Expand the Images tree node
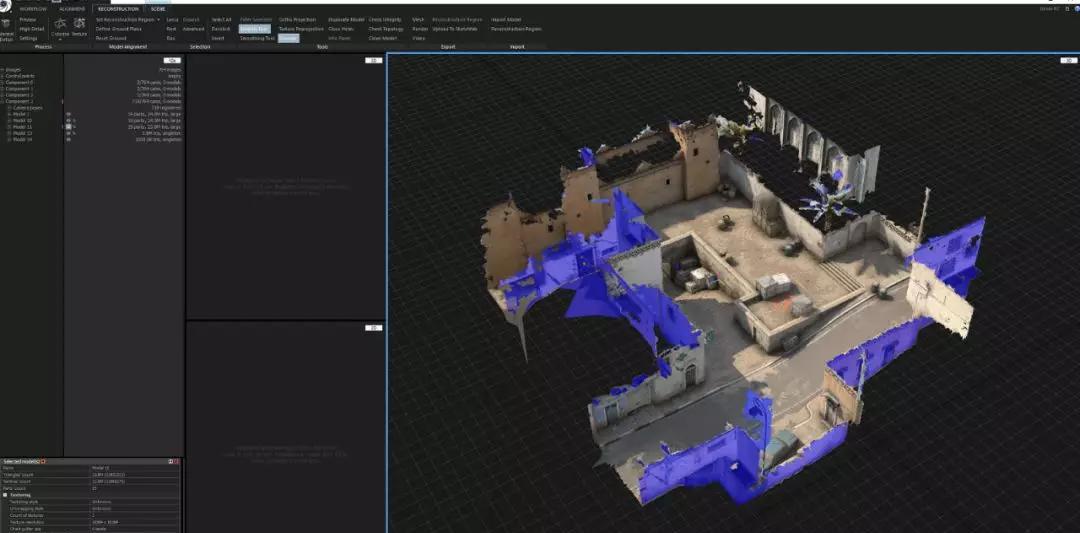The width and height of the screenshot is (1080, 533). coord(2,70)
